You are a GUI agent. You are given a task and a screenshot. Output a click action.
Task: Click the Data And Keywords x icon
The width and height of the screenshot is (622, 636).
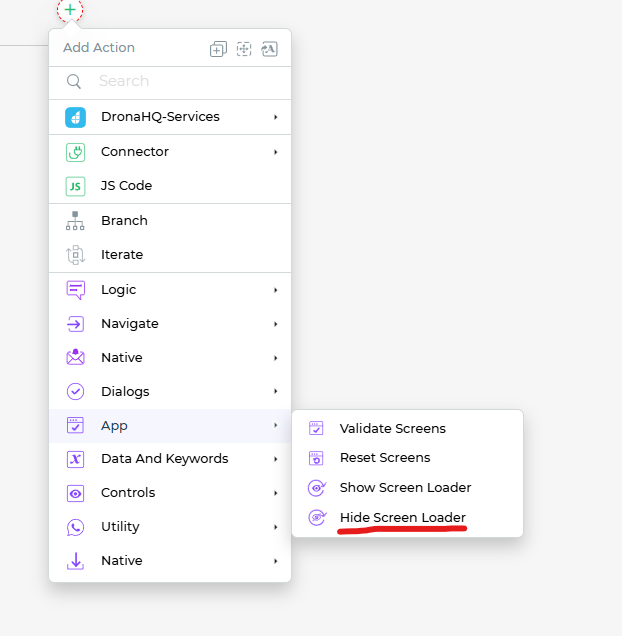[75, 460]
